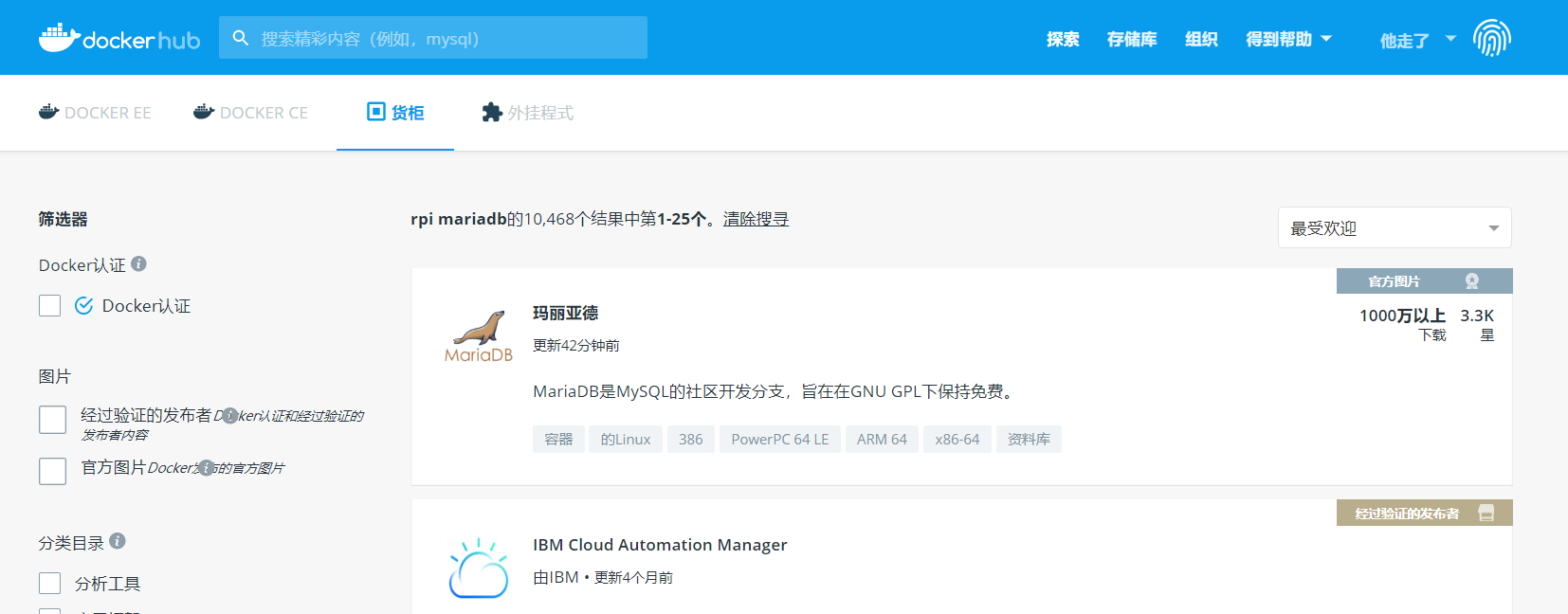Select the 货柜 tab

(x=395, y=113)
